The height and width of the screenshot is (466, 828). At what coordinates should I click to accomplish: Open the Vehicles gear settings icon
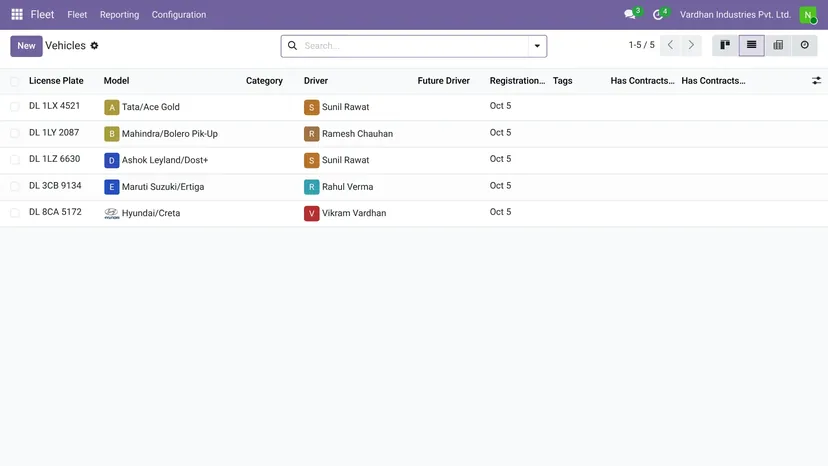coord(94,45)
